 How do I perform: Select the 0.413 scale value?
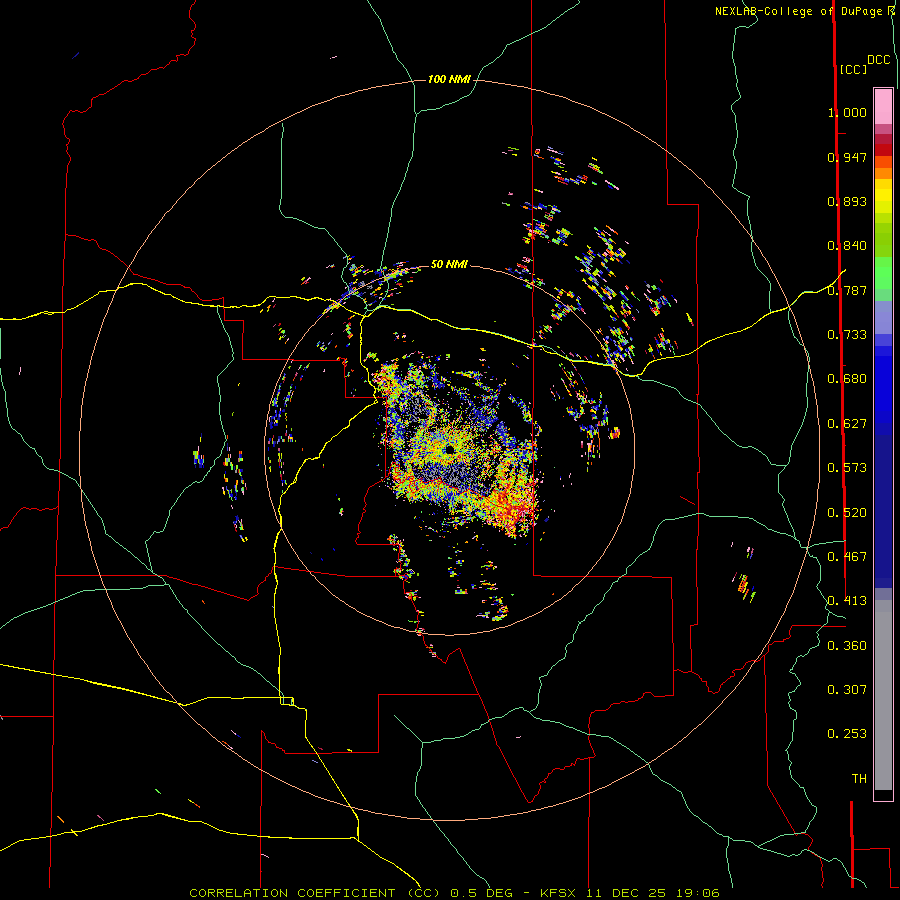coord(847,601)
